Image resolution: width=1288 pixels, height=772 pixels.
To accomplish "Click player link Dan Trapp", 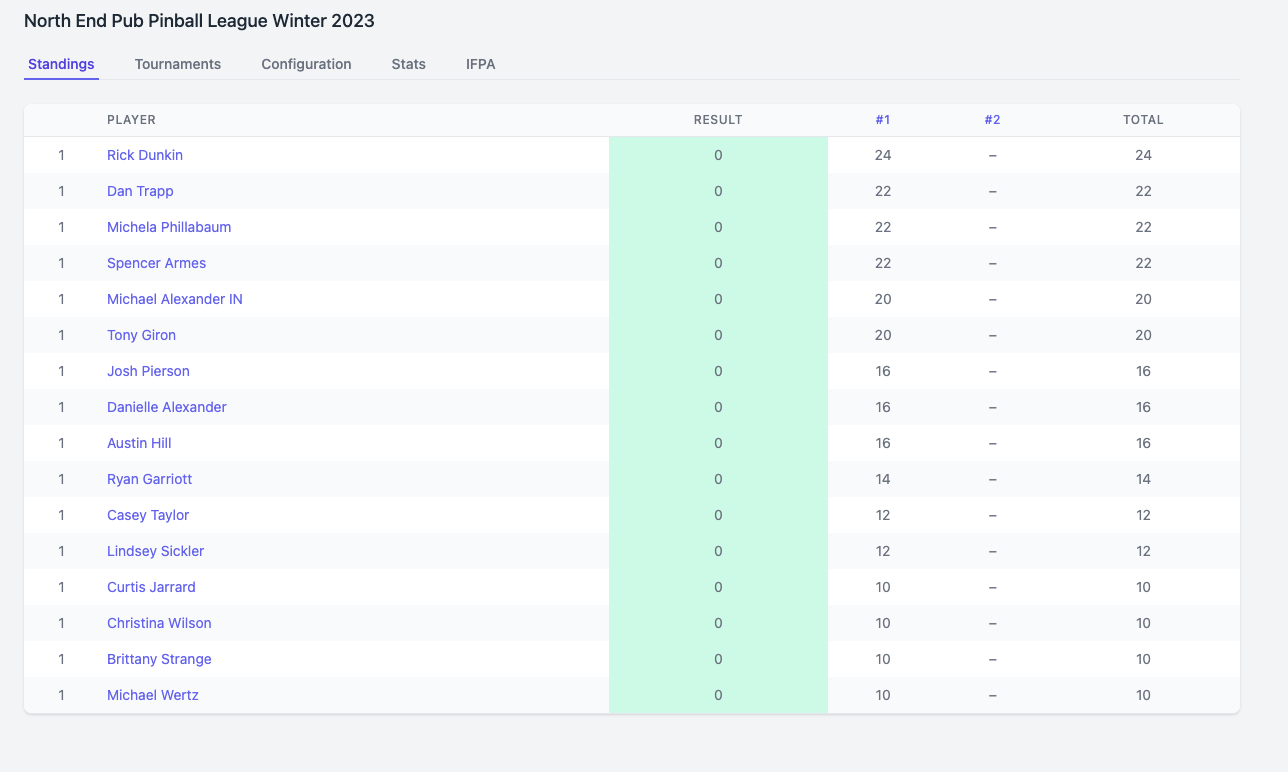I will (x=140, y=191).
